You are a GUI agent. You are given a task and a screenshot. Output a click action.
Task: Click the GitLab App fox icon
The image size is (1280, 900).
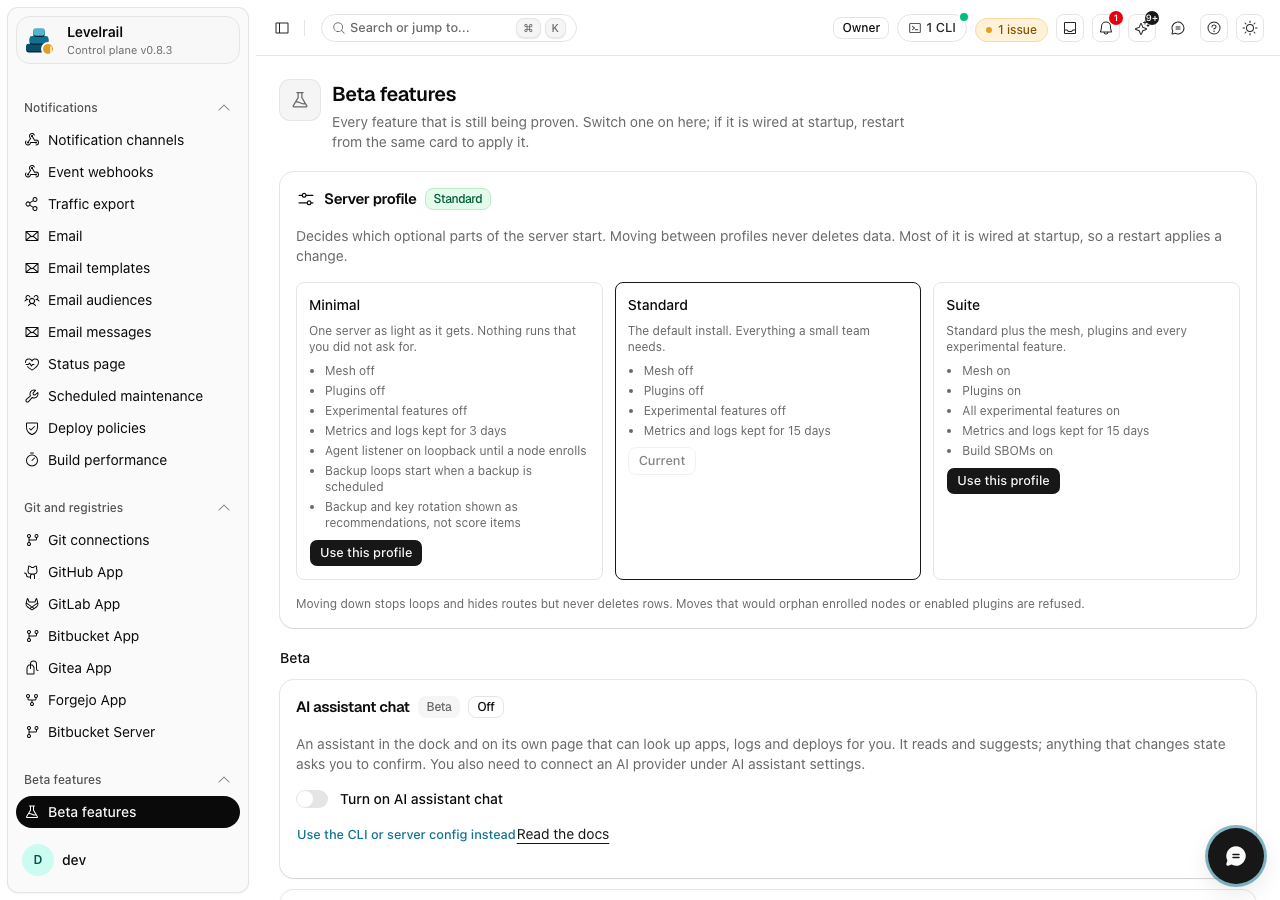(x=32, y=604)
